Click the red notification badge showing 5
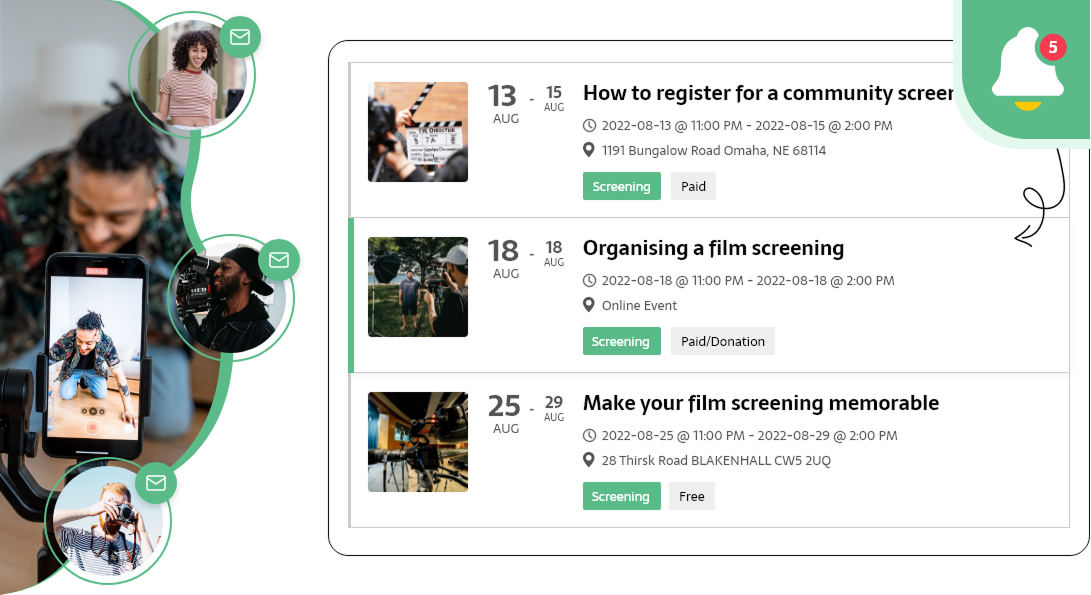This screenshot has width=1091, height=595. pos(1052,46)
